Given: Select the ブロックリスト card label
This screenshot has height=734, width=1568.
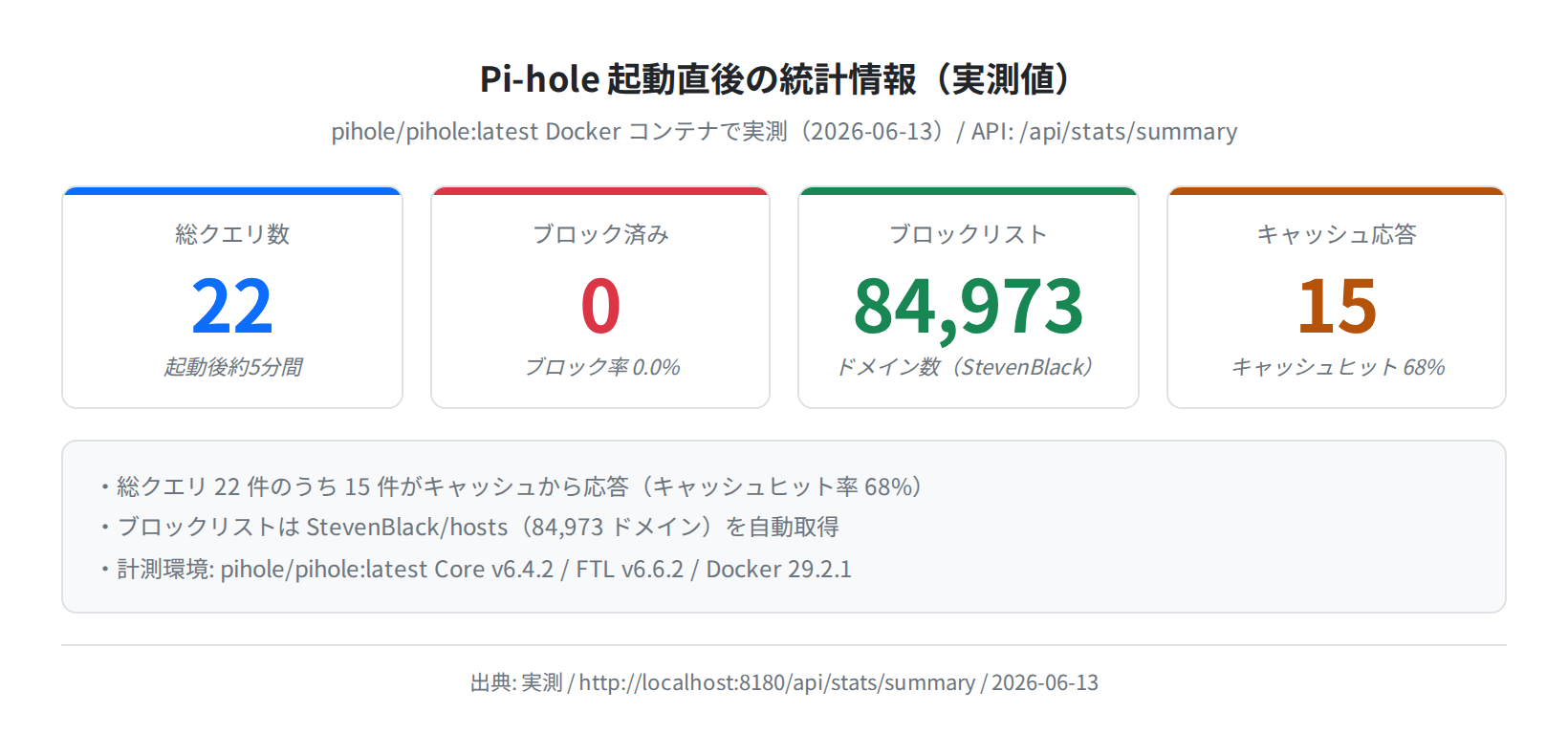Looking at the screenshot, I should (969, 234).
